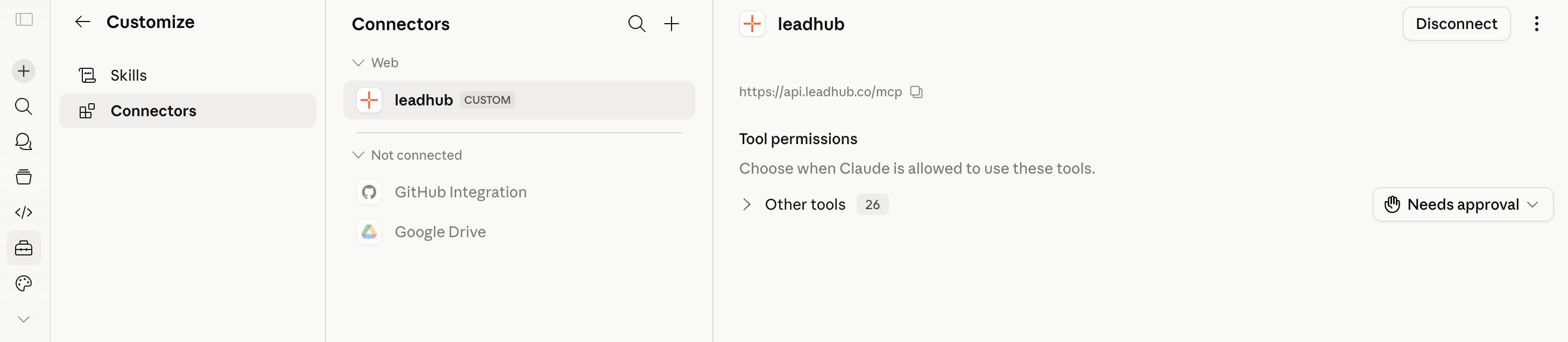Viewport: 1568px width, 342px height.
Task: Select the toolbox customize icon
Action: [24, 248]
